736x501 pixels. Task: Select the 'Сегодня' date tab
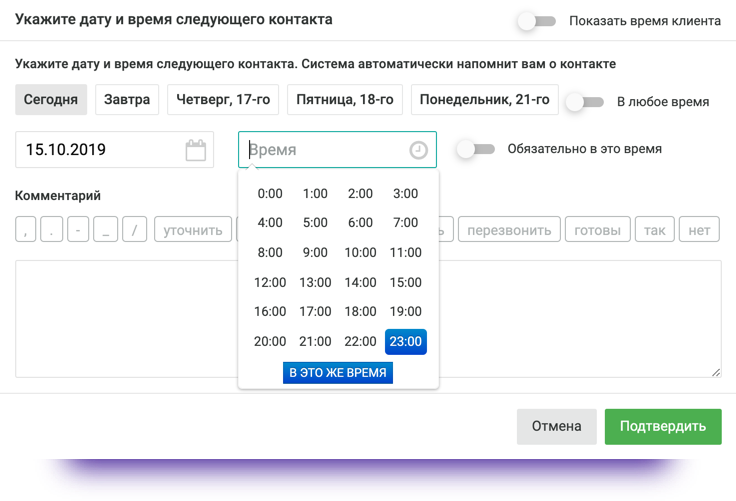click(51, 100)
